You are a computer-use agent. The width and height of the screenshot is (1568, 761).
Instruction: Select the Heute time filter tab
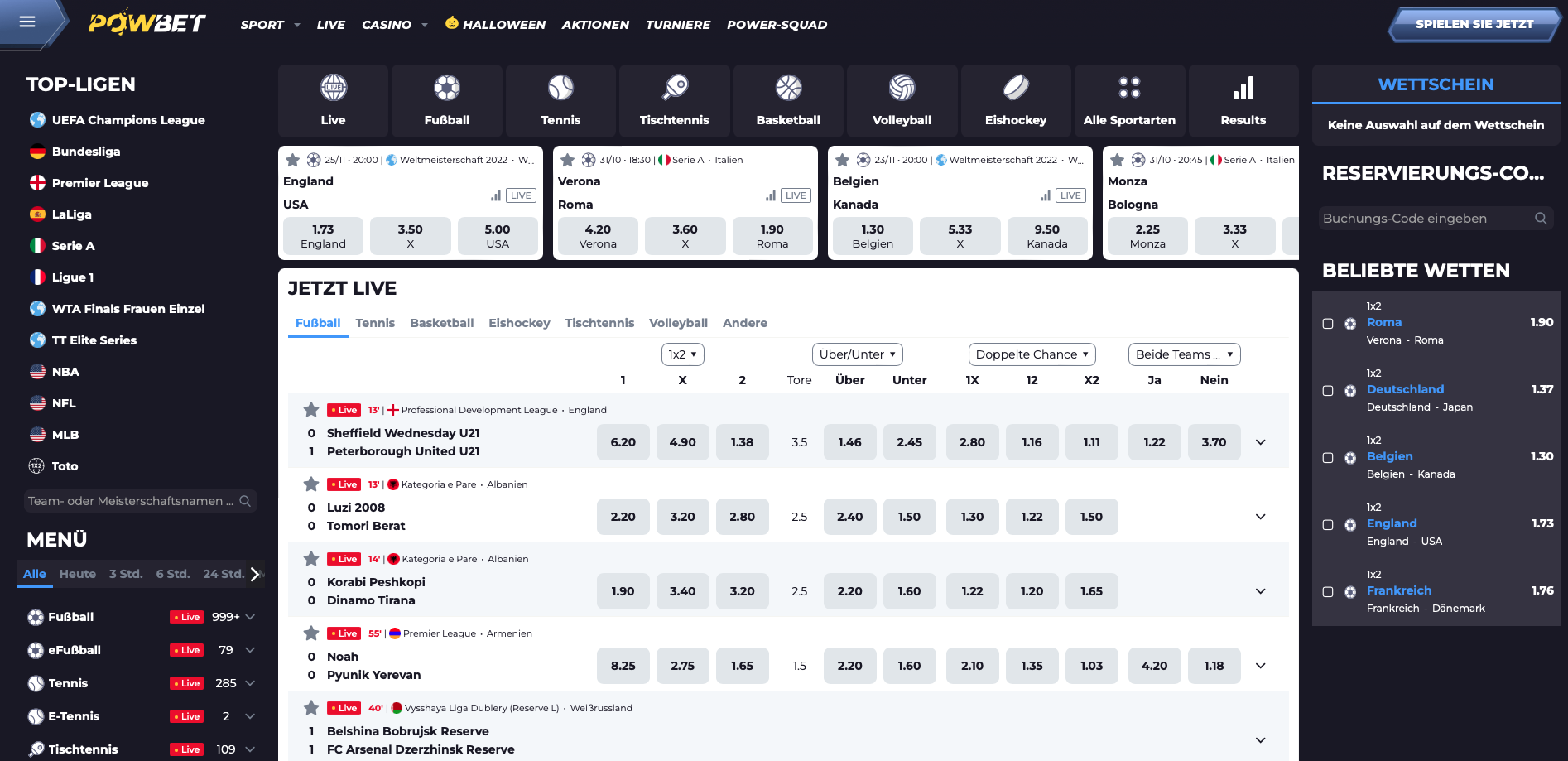pos(78,574)
